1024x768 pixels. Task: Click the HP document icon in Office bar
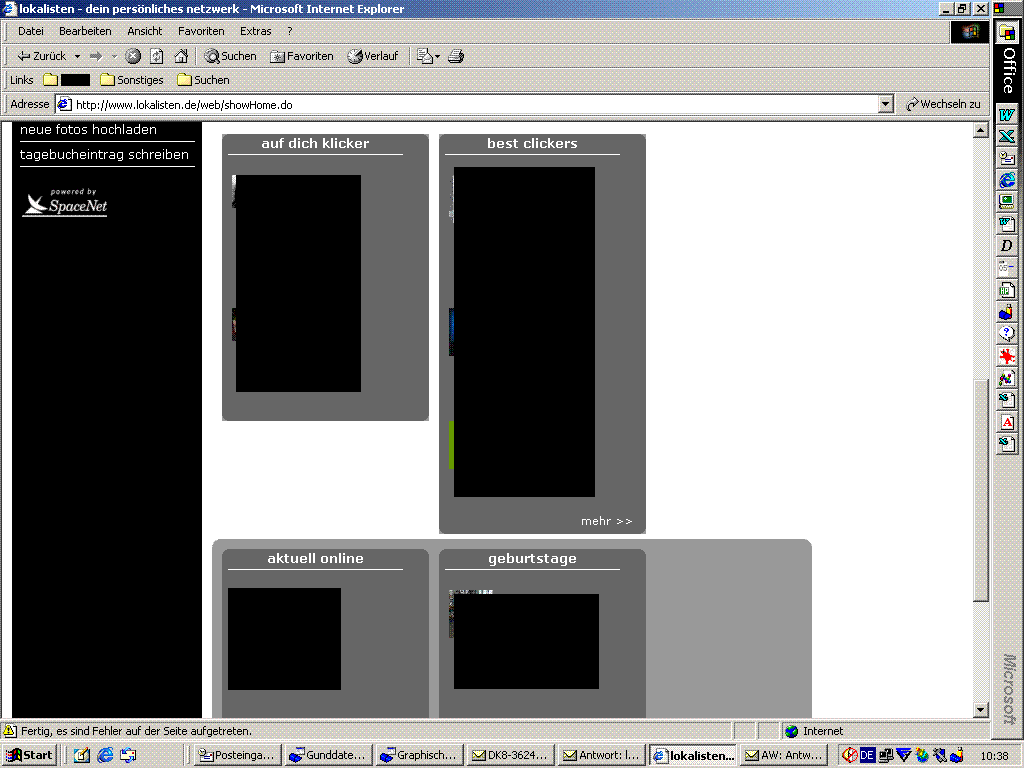(x=1006, y=290)
